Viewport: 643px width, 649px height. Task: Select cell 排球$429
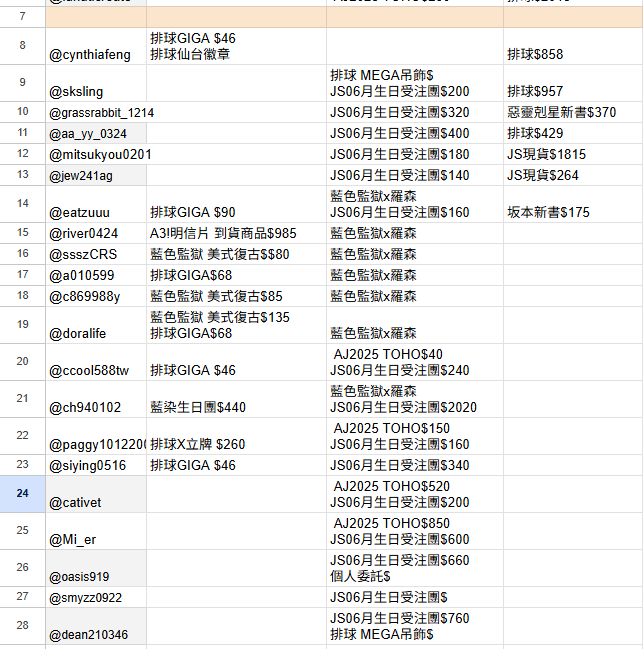pyautogui.click(x=573, y=133)
